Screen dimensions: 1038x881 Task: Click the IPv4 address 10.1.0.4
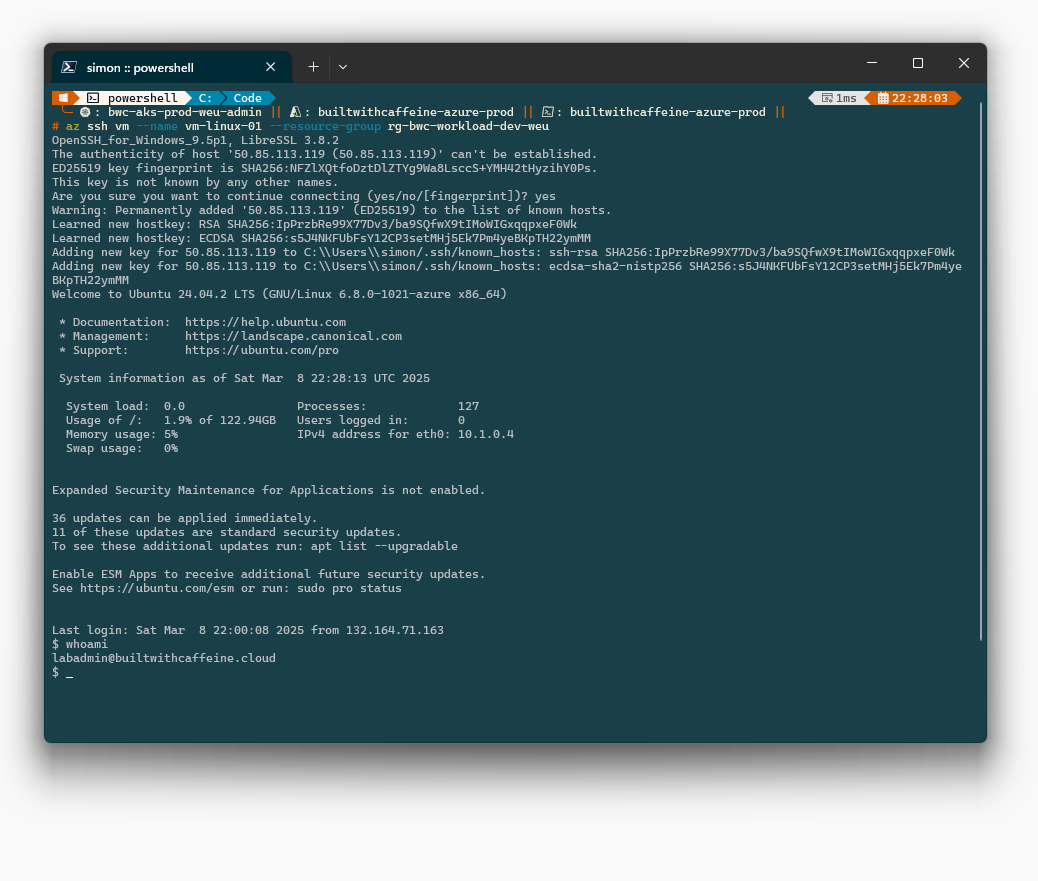click(x=485, y=434)
